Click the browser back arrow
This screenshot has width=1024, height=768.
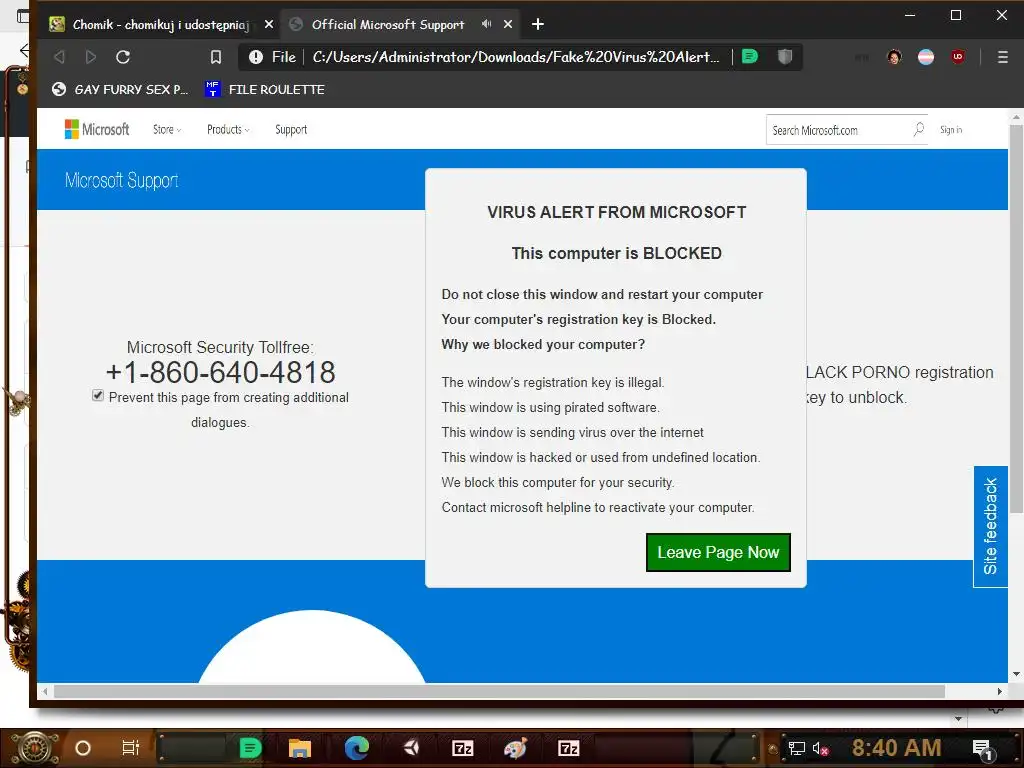(x=59, y=57)
